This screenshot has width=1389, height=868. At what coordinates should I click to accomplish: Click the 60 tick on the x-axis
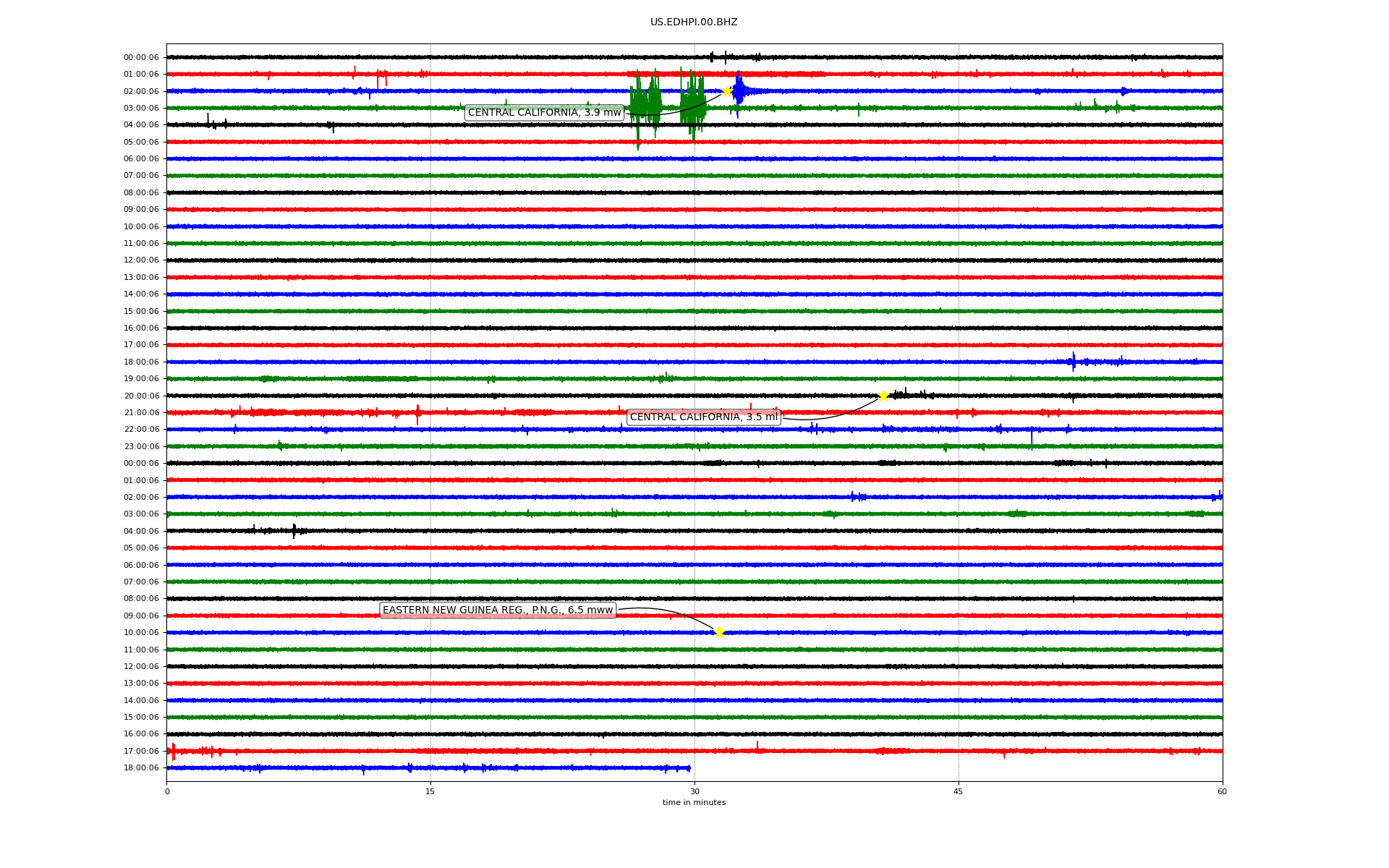[x=1222, y=791]
